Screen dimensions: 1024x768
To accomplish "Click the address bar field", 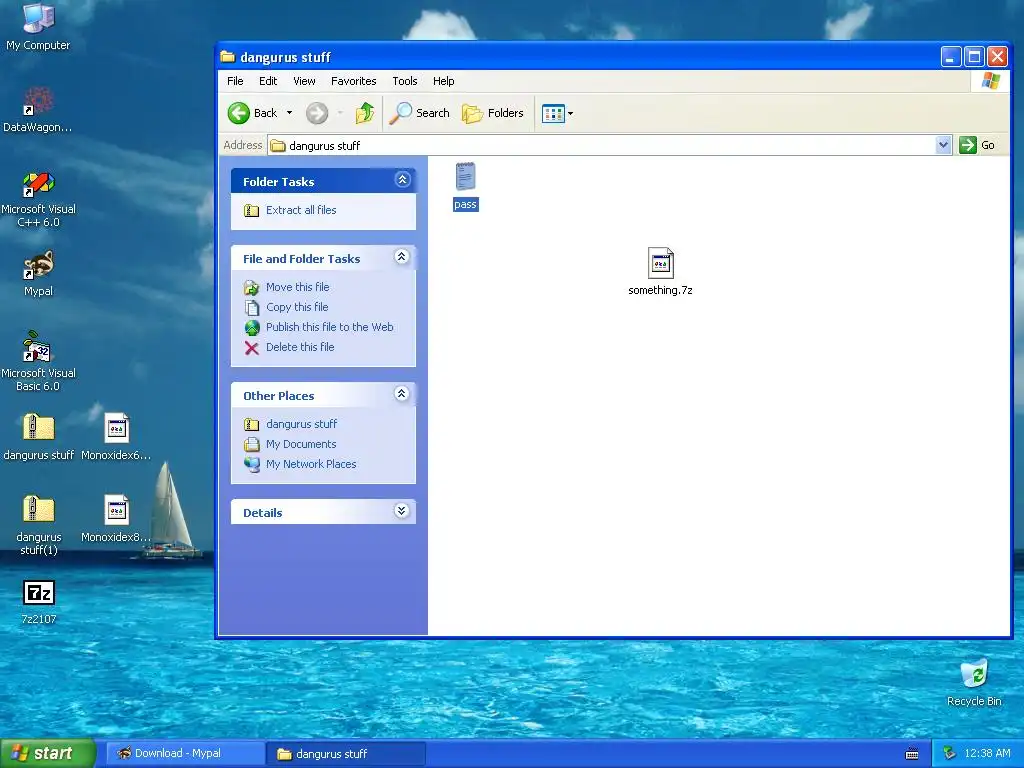I will click(x=601, y=145).
